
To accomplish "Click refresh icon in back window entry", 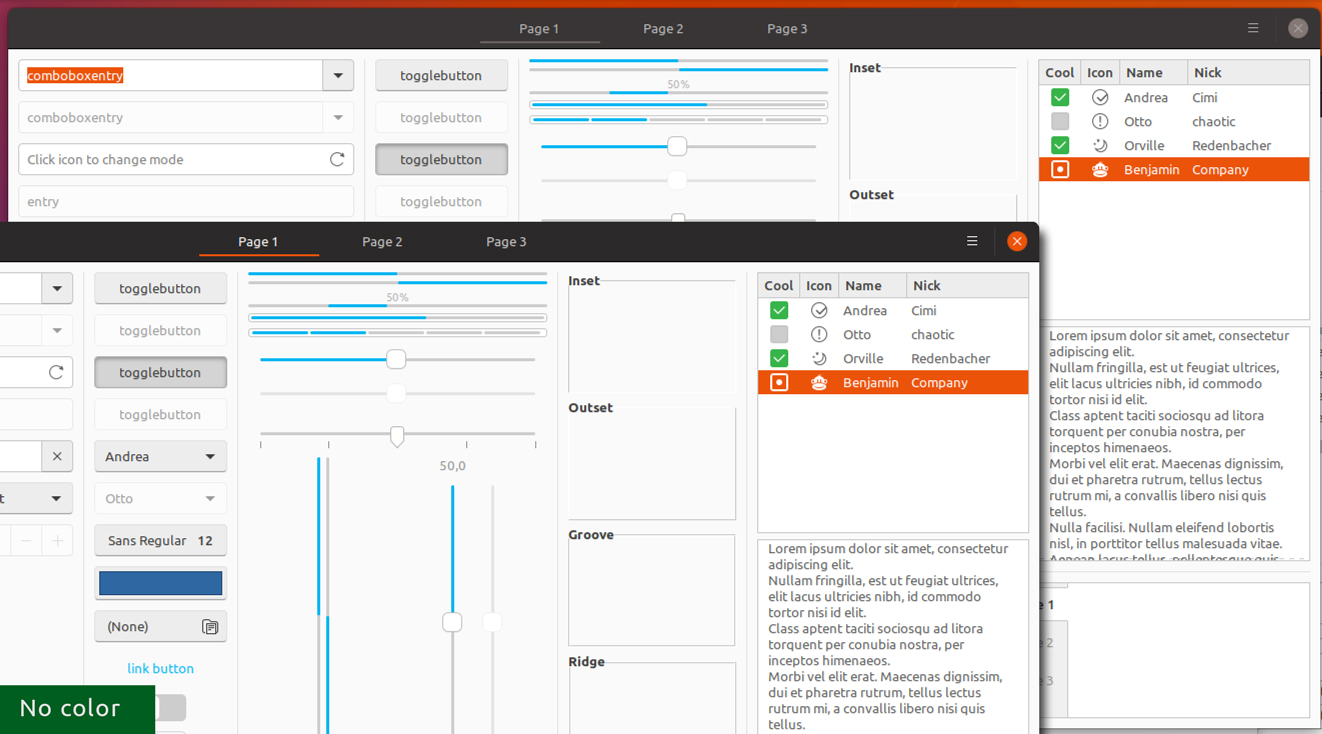I will coord(337,159).
